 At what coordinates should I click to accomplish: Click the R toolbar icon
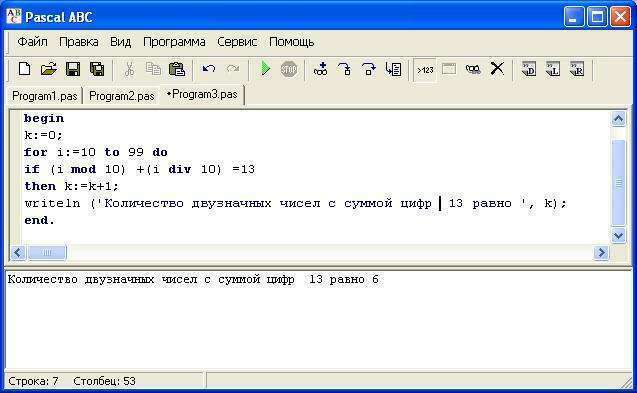pos(577,69)
